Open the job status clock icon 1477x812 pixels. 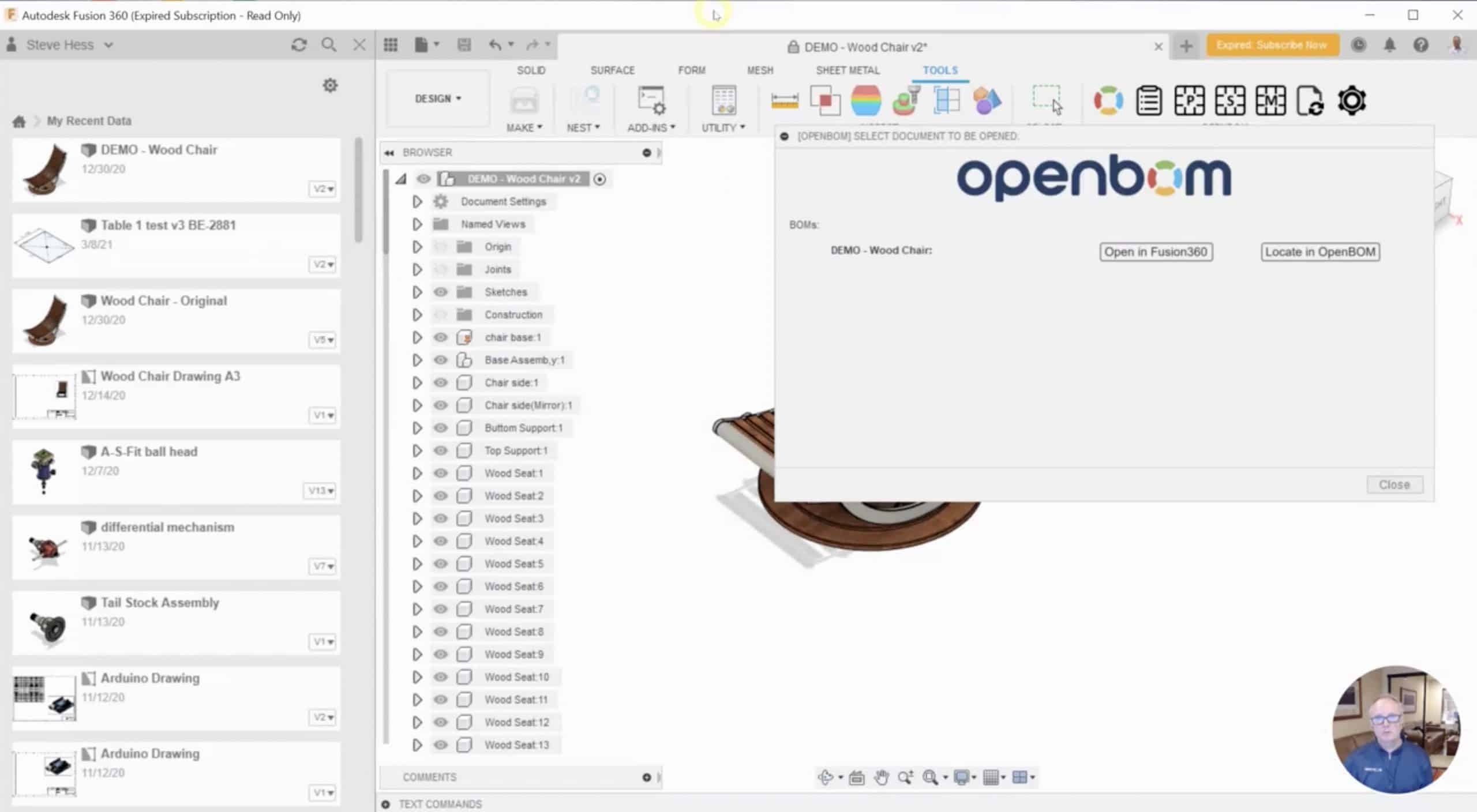tap(1359, 45)
